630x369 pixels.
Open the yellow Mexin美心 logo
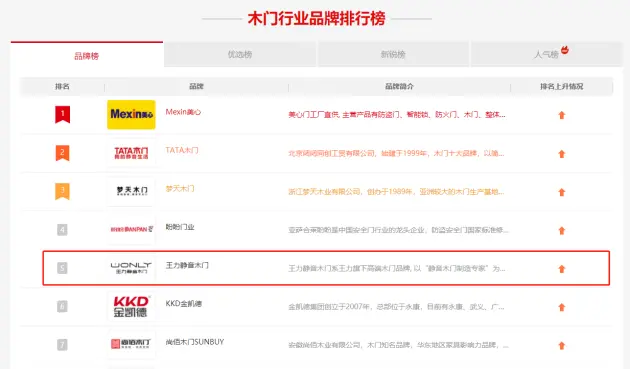(x=131, y=115)
